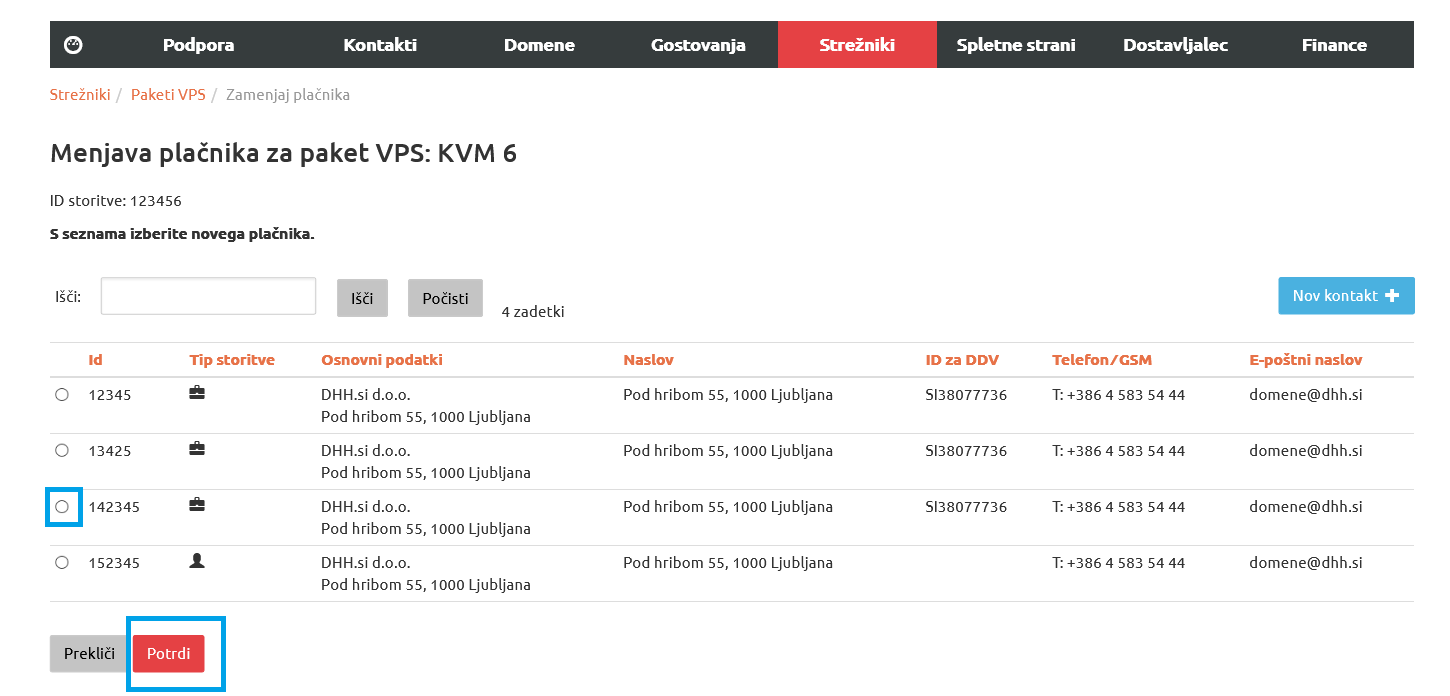Click the Zamenjaj plačnika breadcrumb text
This screenshot has height=696, width=1450.
click(x=288, y=95)
